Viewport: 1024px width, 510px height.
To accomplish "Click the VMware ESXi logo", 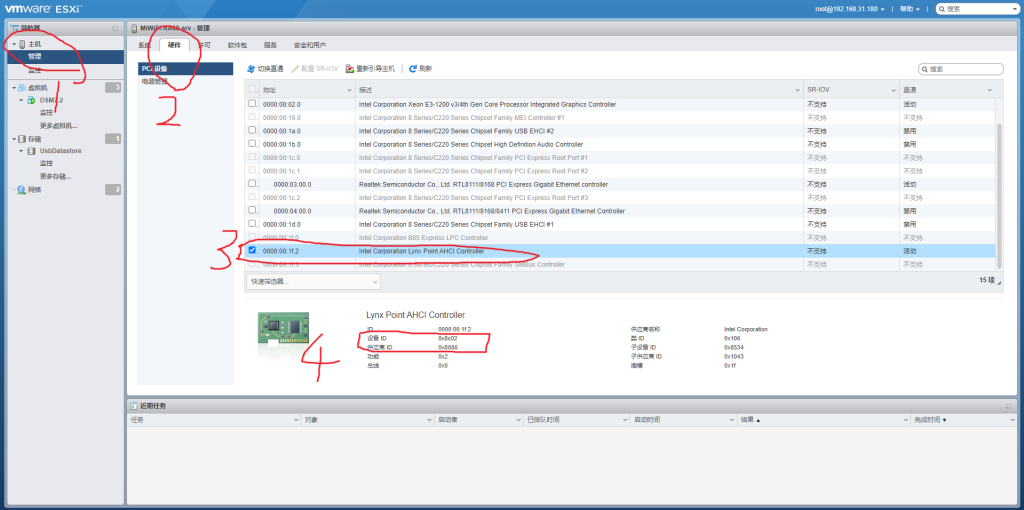I will pyautogui.click(x=44, y=8).
